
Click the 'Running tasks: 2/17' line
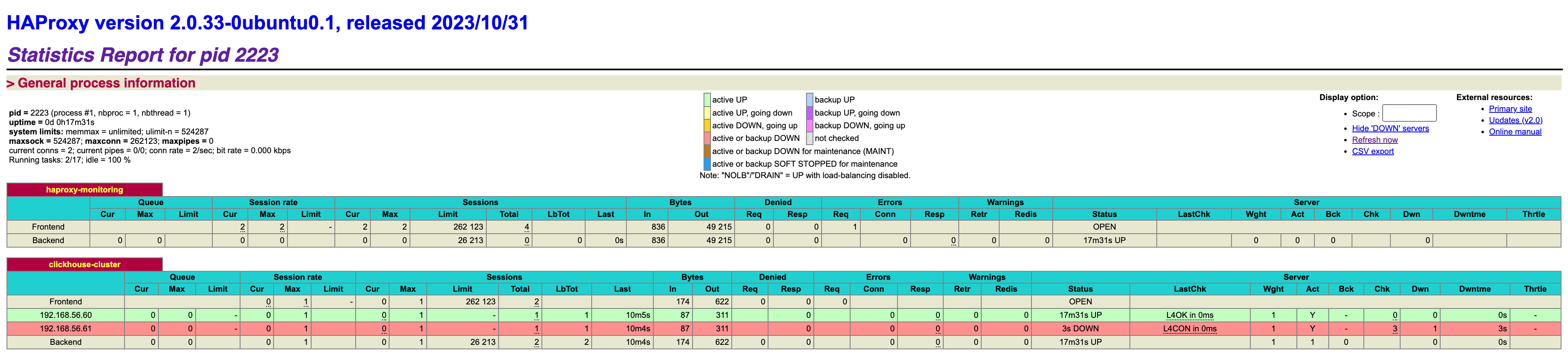point(69,160)
